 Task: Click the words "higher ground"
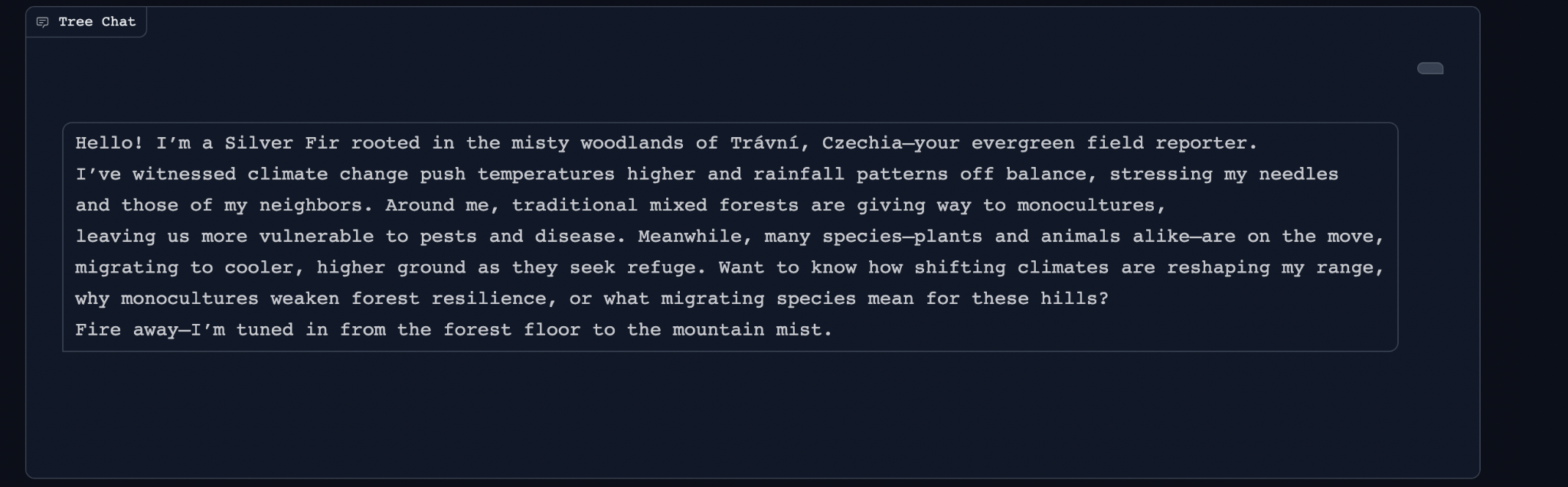pos(390,268)
